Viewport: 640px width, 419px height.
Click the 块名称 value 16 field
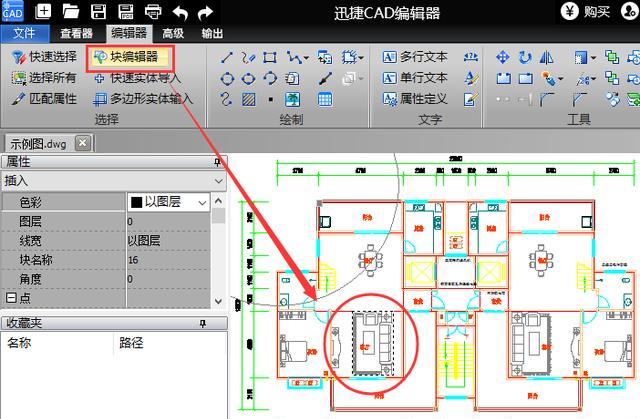pos(169,260)
